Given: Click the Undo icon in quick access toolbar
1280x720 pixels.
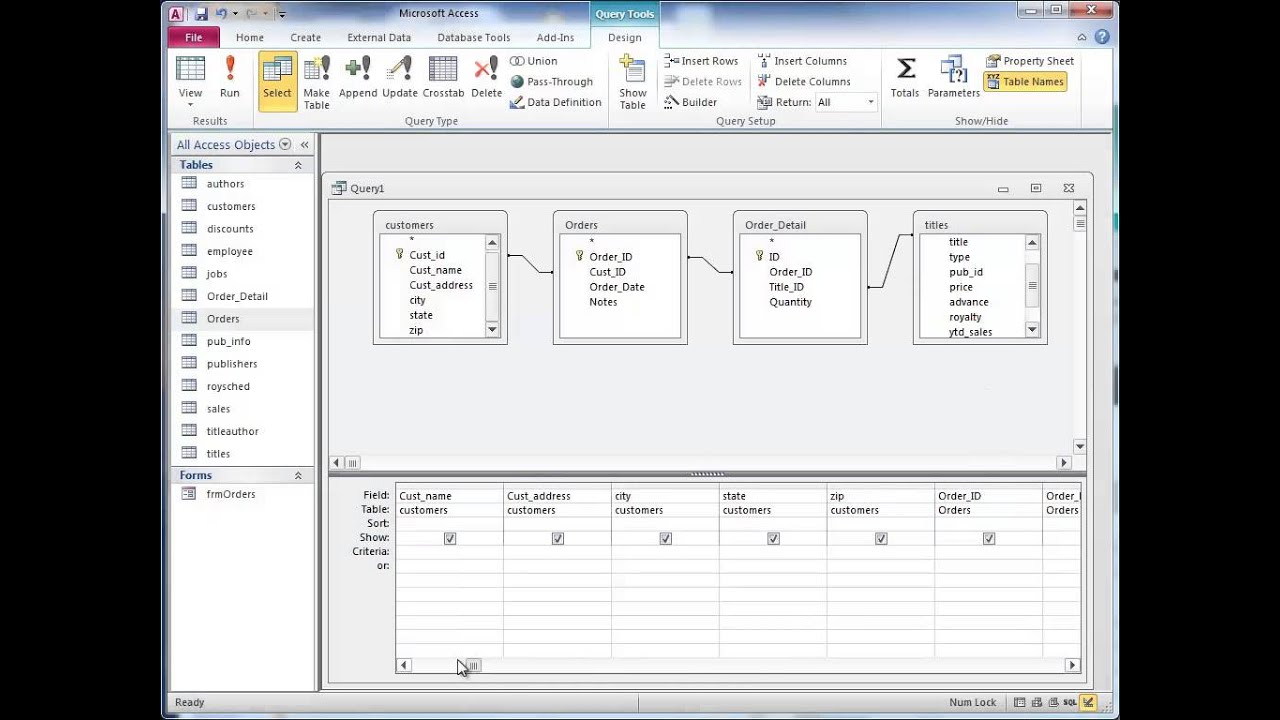Looking at the screenshot, I should (x=221, y=14).
